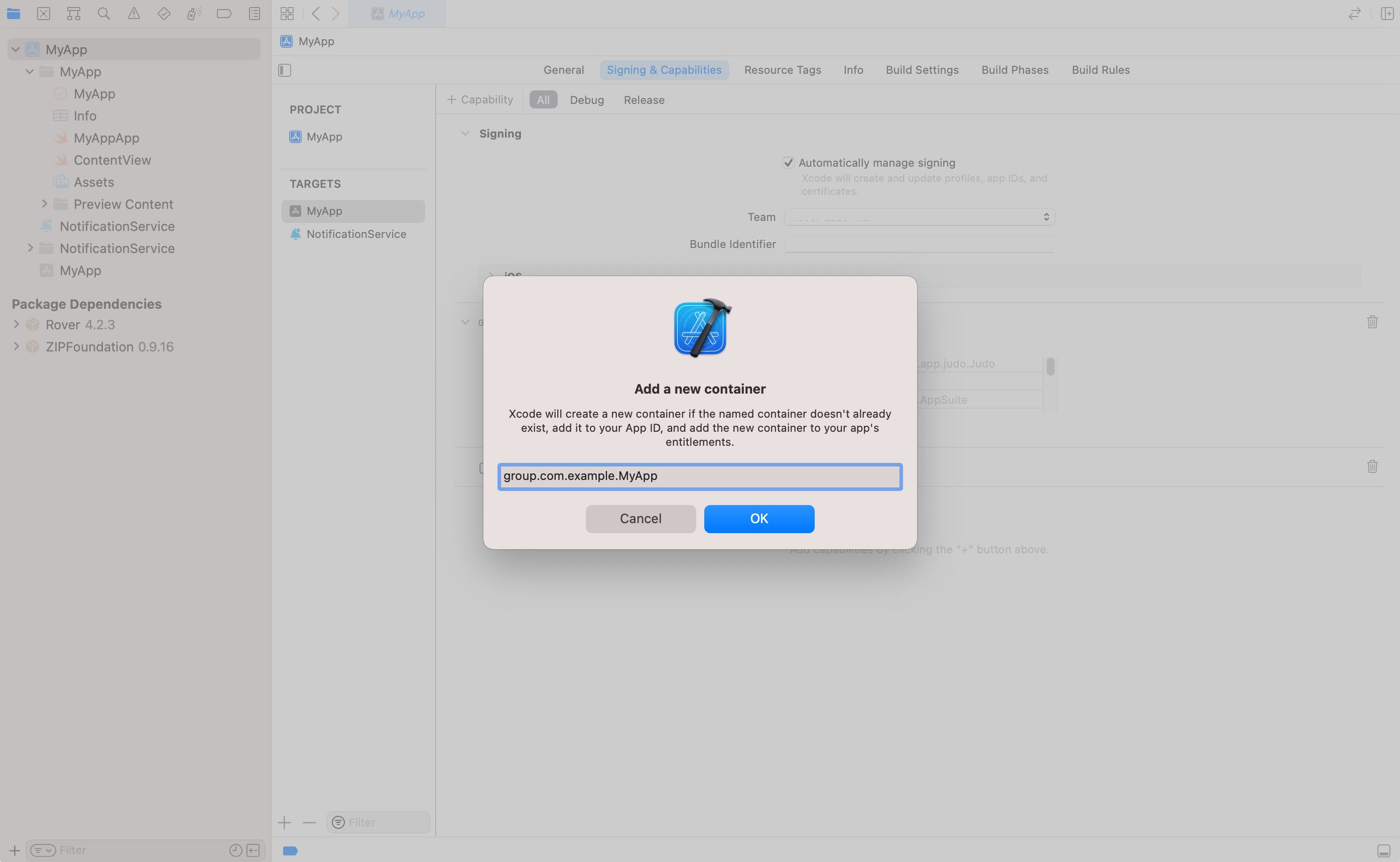Select MyApp under TARGETS
The image size is (1400, 862).
pyautogui.click(x=353, y=210)
